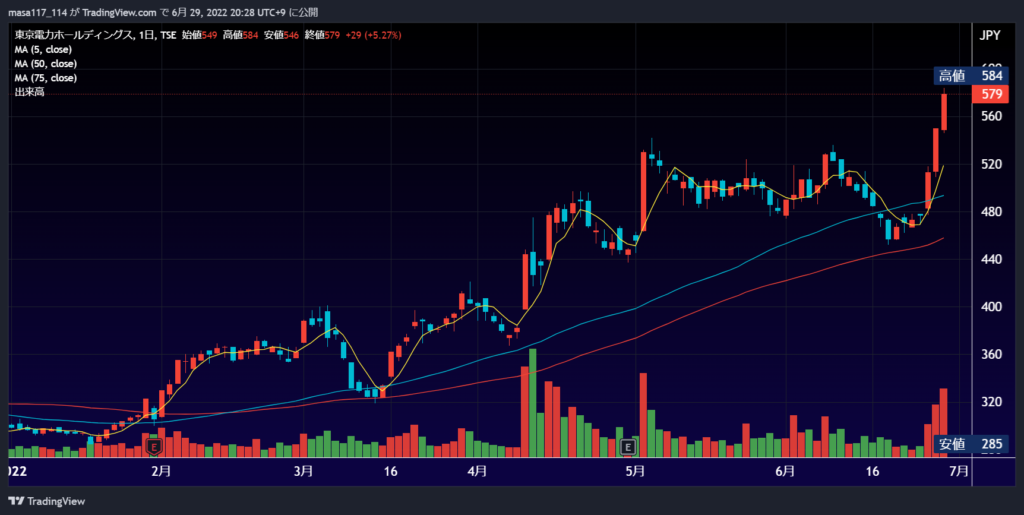Click the 5月 date label on the time axis

(635, 471)
